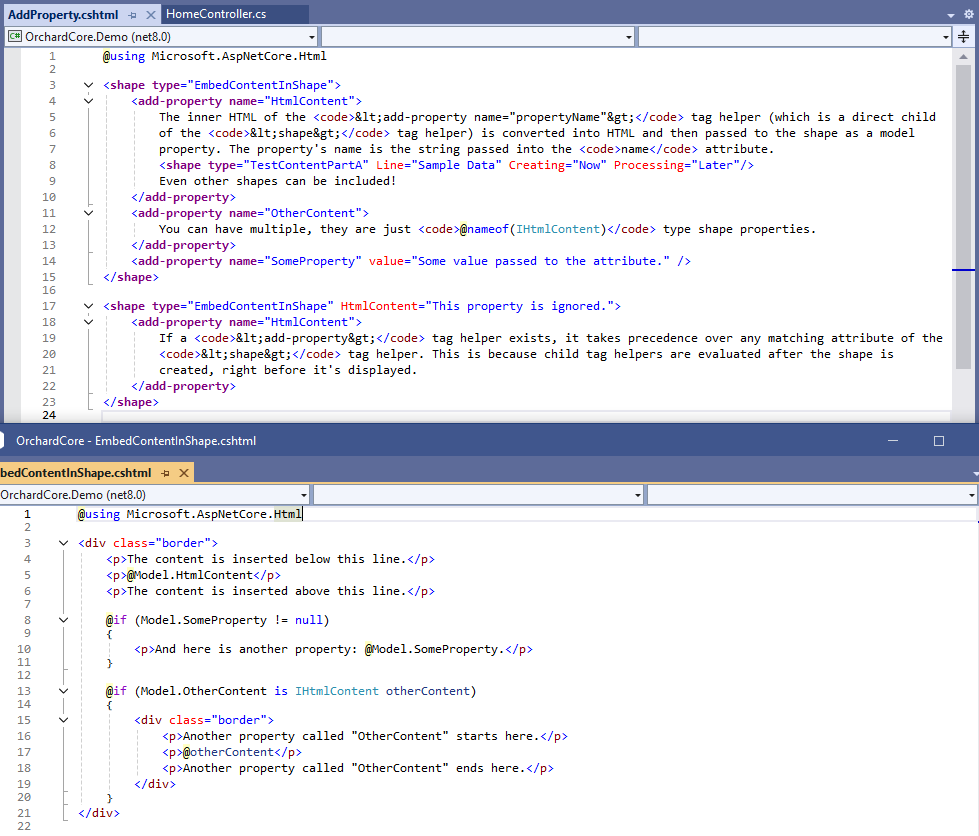Click the scroll-up arrow in AddProperty editor
Viewport: 979px width, 836px height.
click(x=963, y=57)
